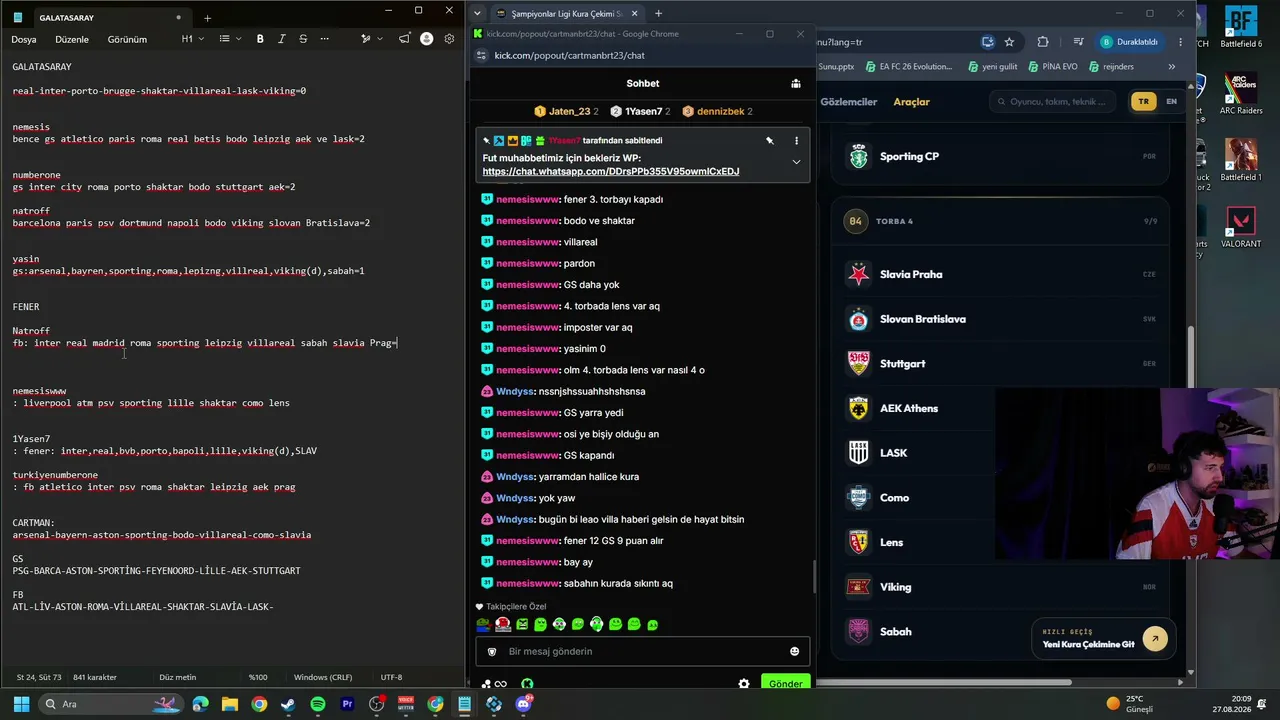Toggle bold formatting in Notepad
Viewport: 1280px width, 720px height.
pyautogui.click(x=260, y=39)
